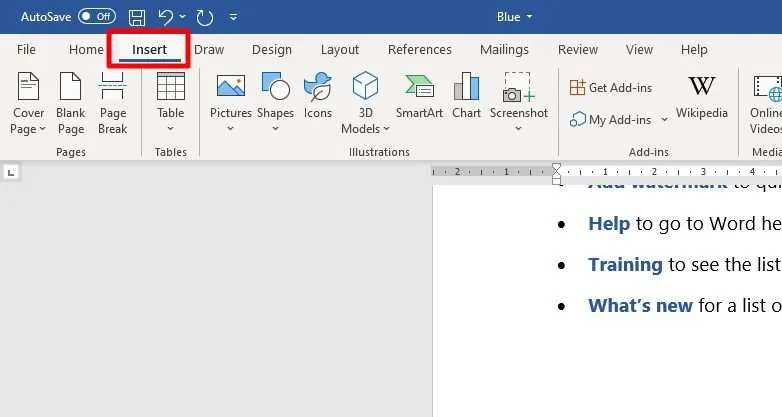Insert a SmartArt graphic
Viewport: 782px width, 417px height.
coord(419,96)
